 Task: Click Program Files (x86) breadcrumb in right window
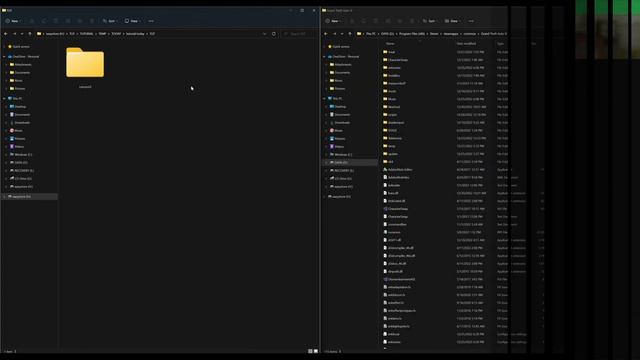412,34
